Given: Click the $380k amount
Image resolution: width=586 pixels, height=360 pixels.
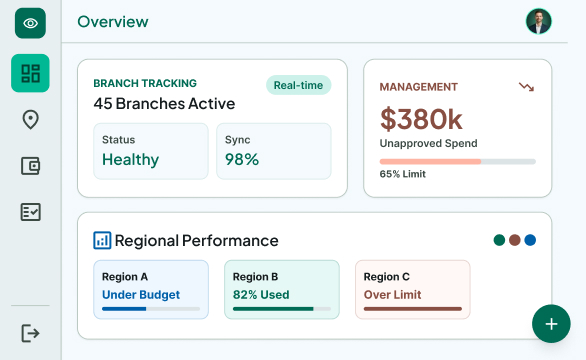Looking at the screenshot, I should pyautogui.click(x=421, y=119).
